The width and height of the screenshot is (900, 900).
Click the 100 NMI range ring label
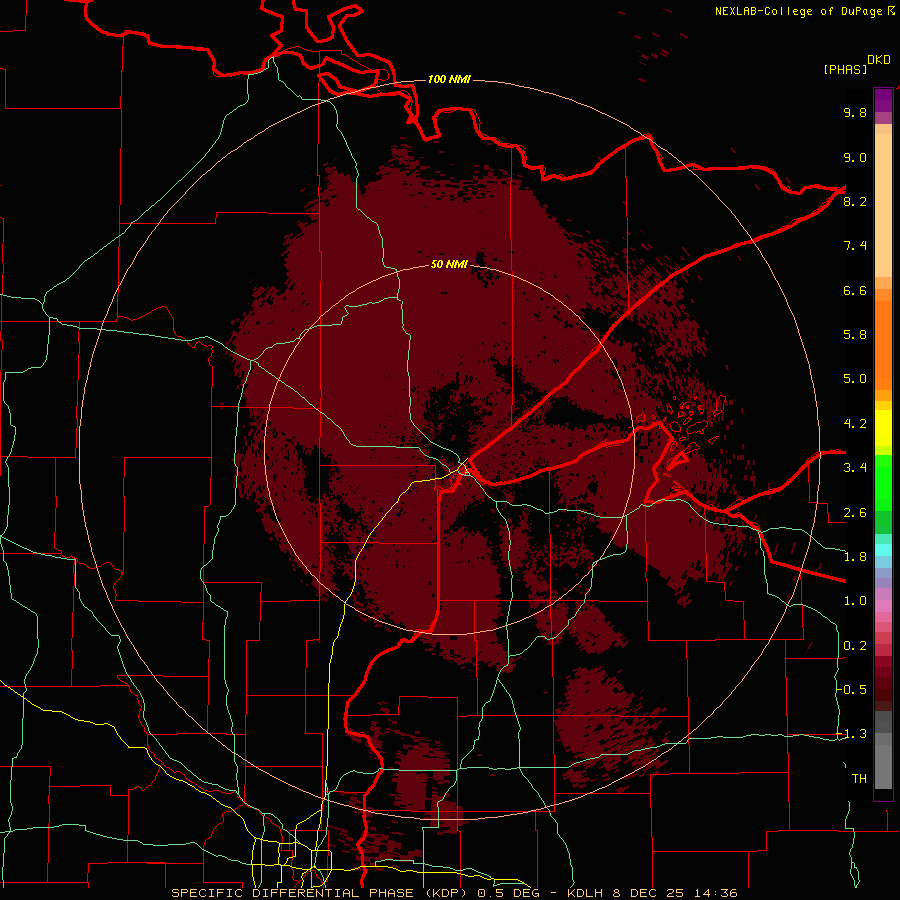(x=449, y=79)
